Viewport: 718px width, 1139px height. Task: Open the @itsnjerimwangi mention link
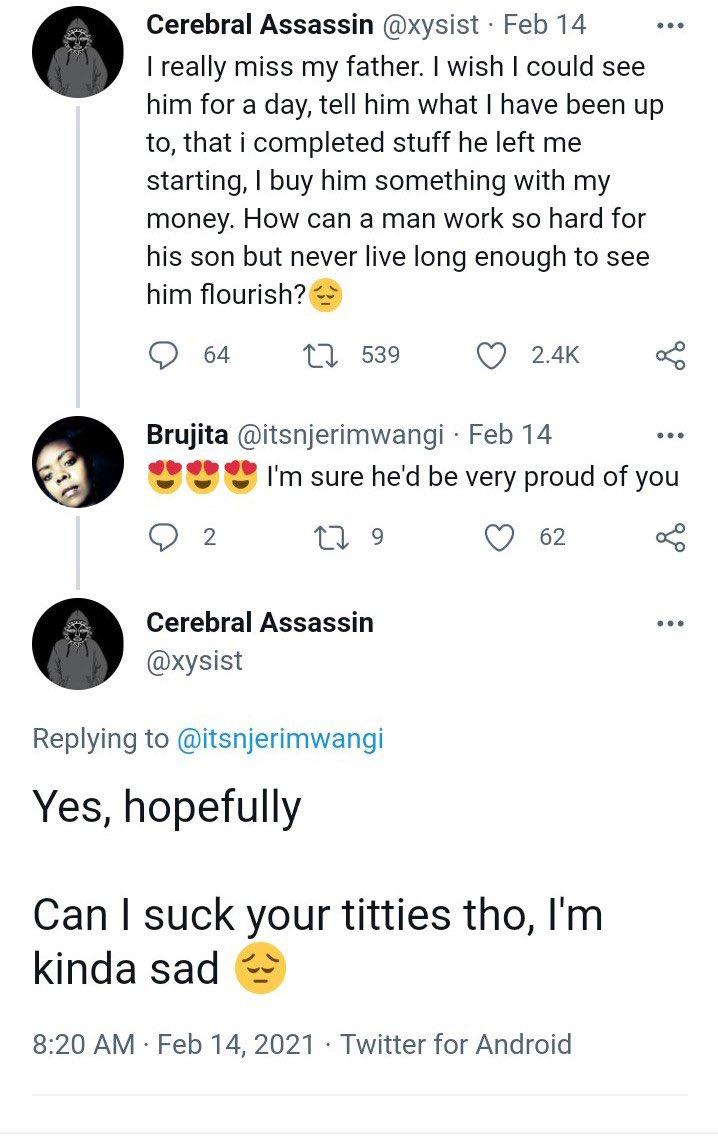pyautogui.click(x=280, y=739)
